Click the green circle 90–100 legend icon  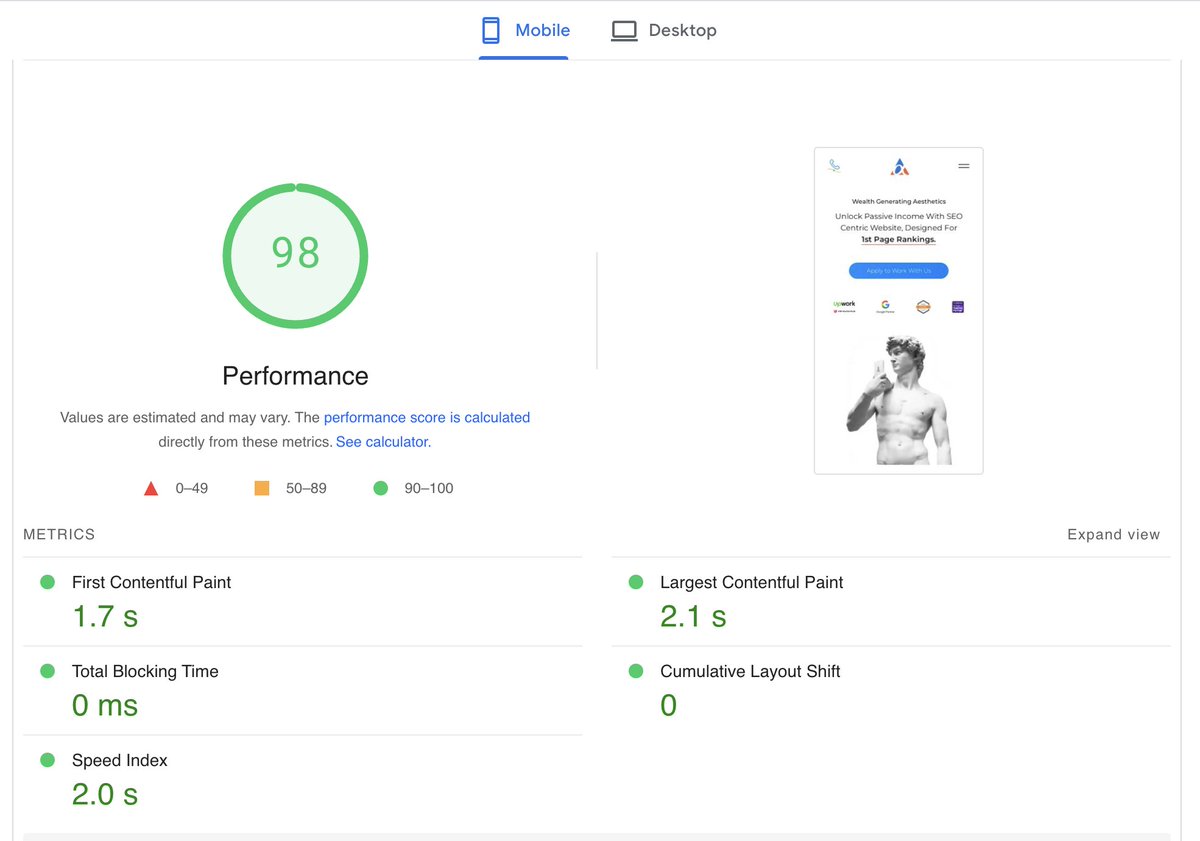pos(380,489)
